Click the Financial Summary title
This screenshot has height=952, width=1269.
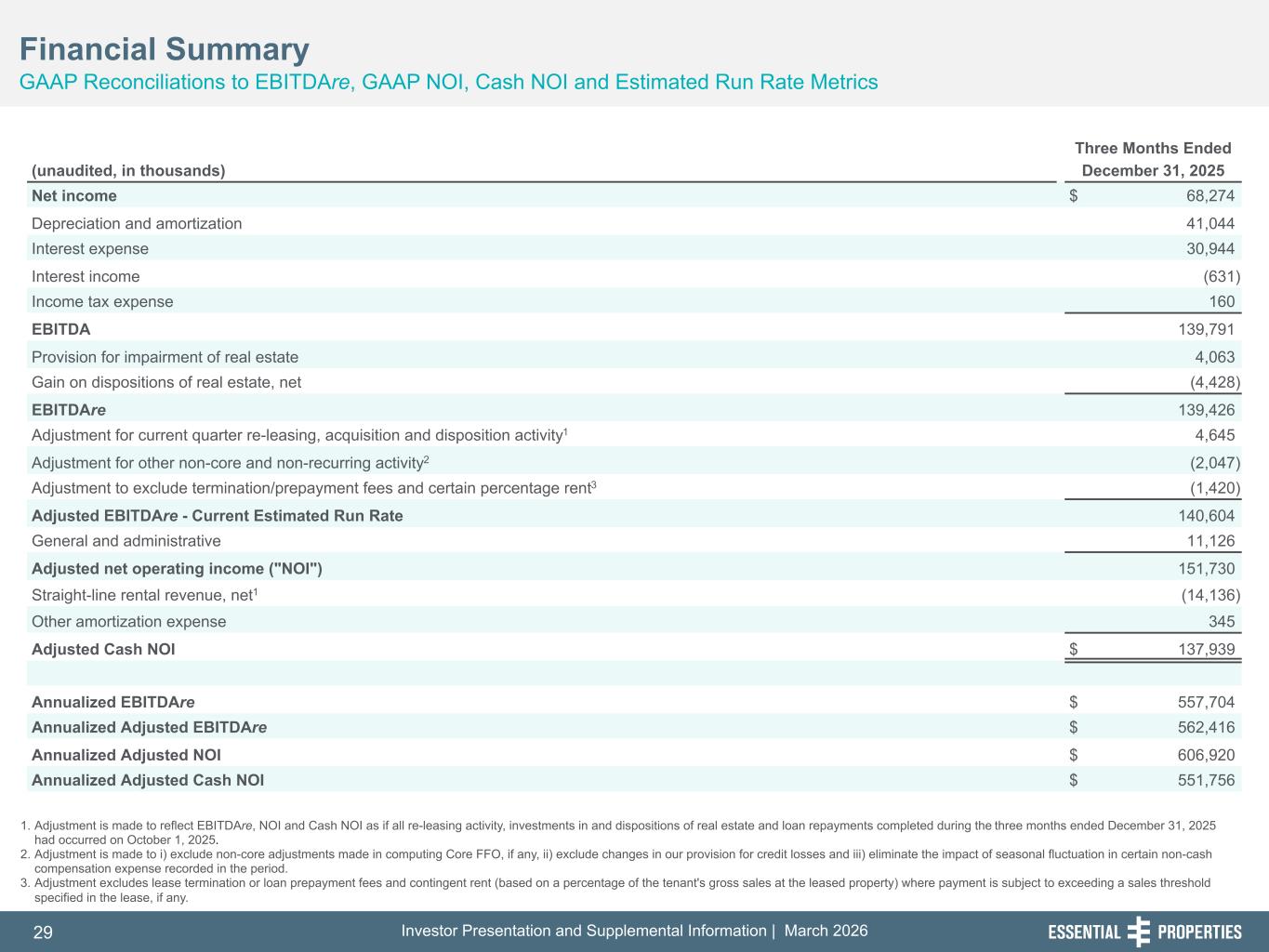click(x=165, y=49)
